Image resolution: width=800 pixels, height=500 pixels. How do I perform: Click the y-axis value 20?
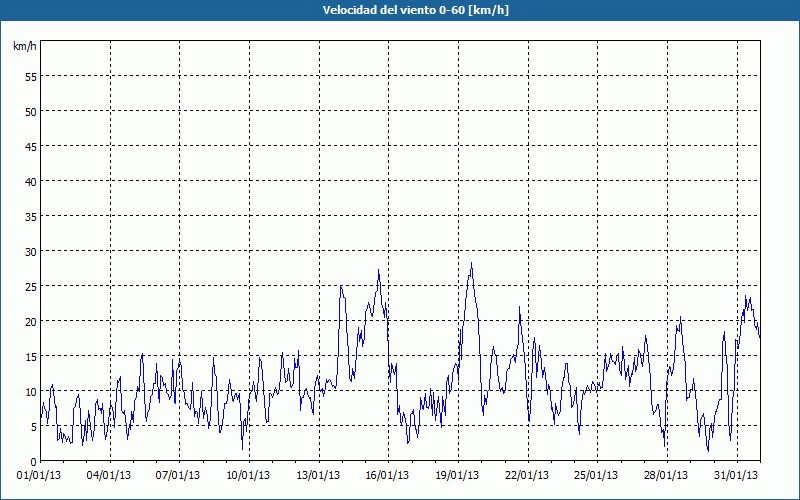tap(31, 321)
